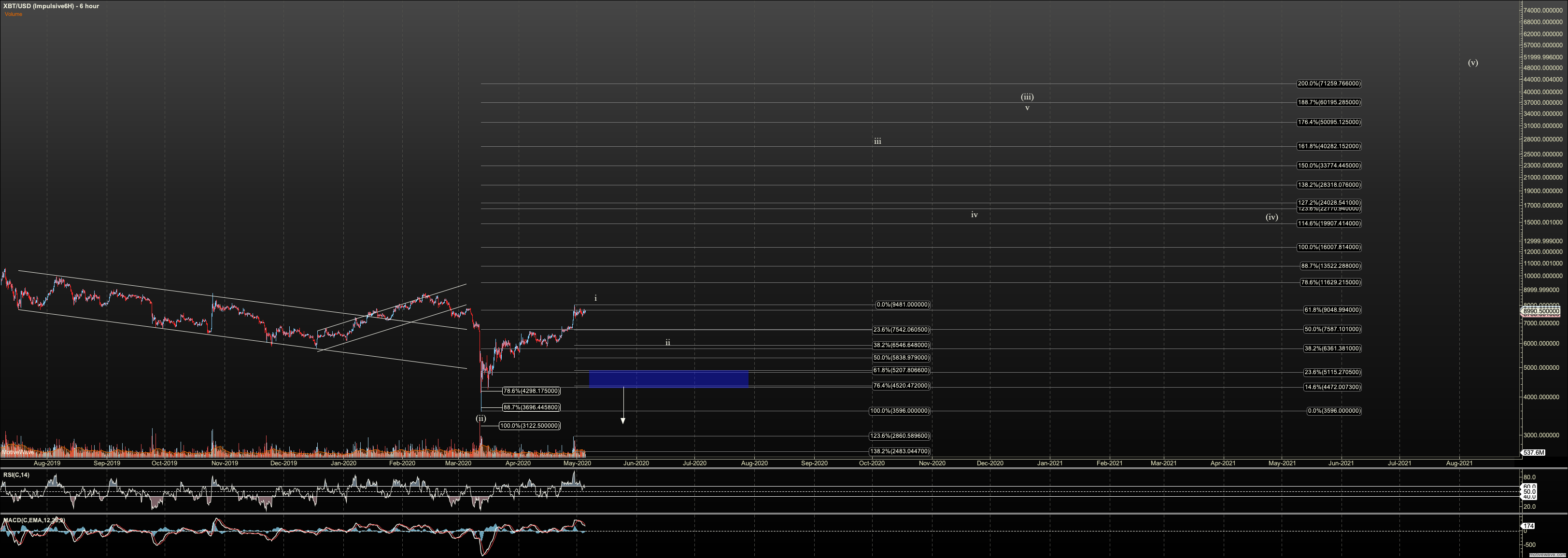Select the wave (v) label at top right
This screenshot has height=558, width=1568.
pyautogui.click(x=1472, y=63)
